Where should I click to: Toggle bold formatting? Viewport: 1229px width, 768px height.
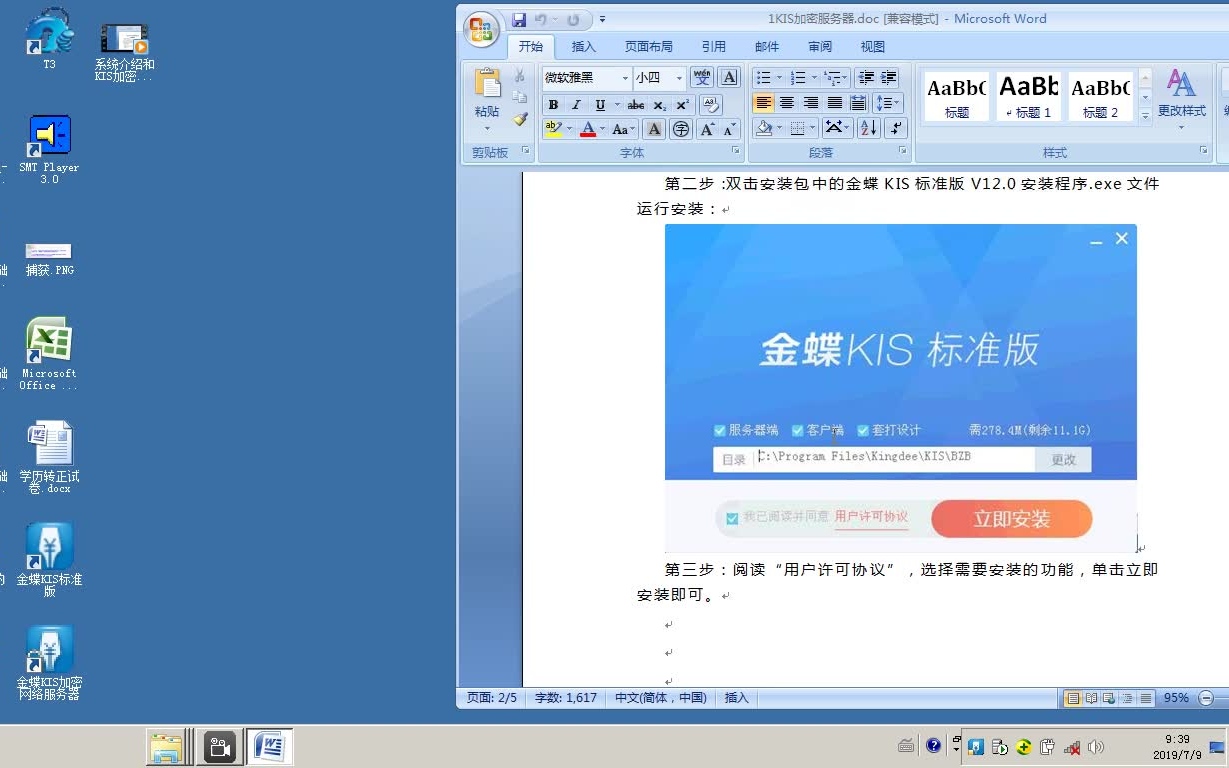[x=553, y=105]
